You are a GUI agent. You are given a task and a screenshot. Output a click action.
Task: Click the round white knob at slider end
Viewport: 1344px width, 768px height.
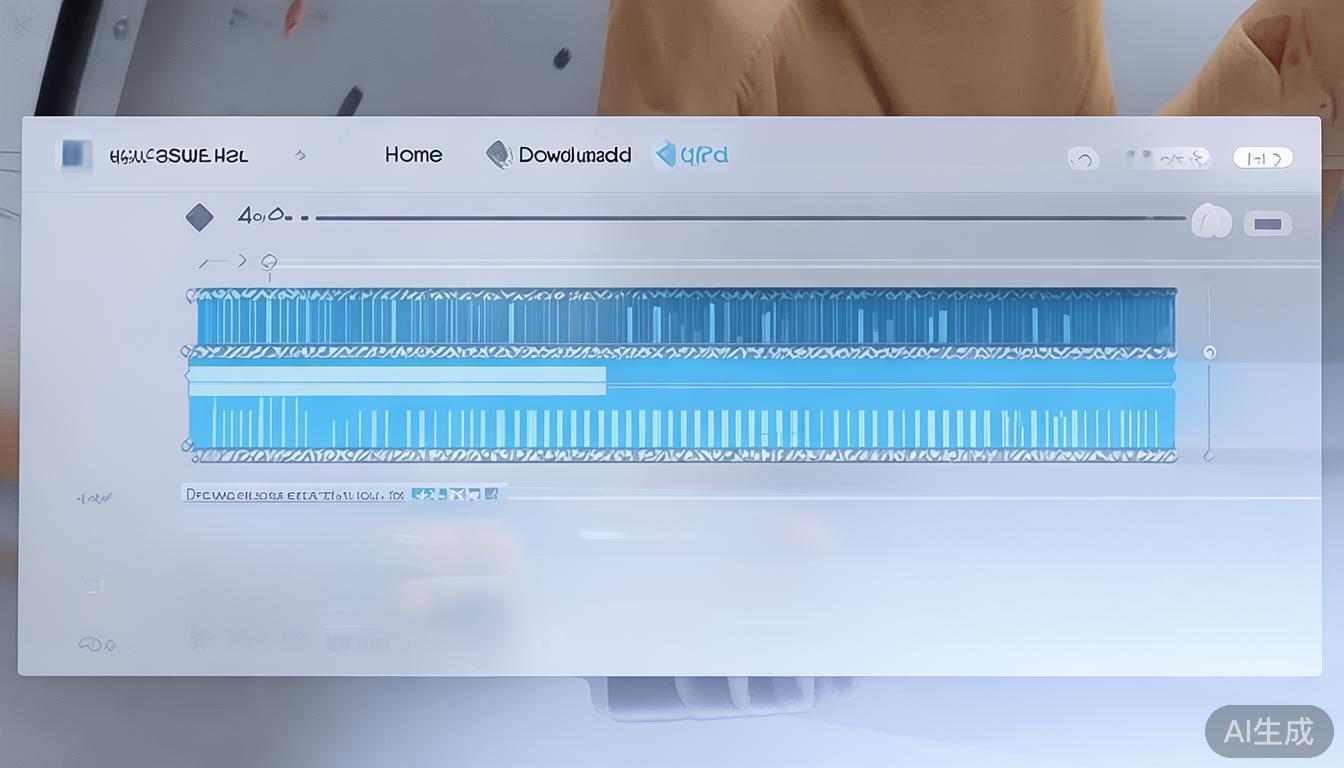pyautogui.click(x=1211, y=221)
